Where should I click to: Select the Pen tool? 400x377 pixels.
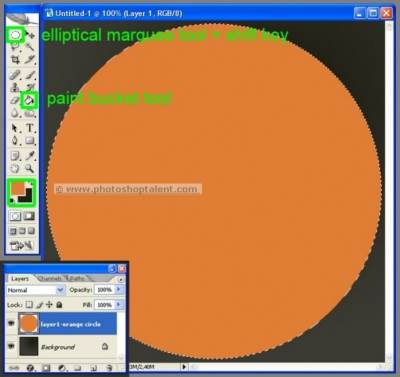(15, 141)
